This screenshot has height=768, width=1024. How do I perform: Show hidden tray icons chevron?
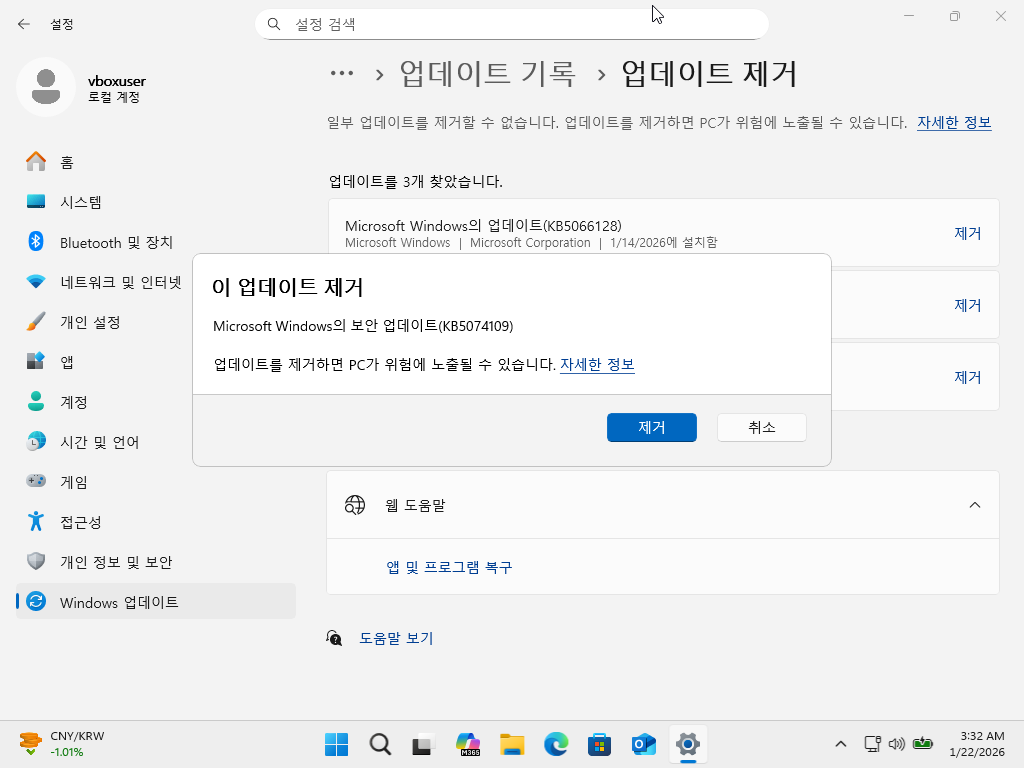(840, 744)
